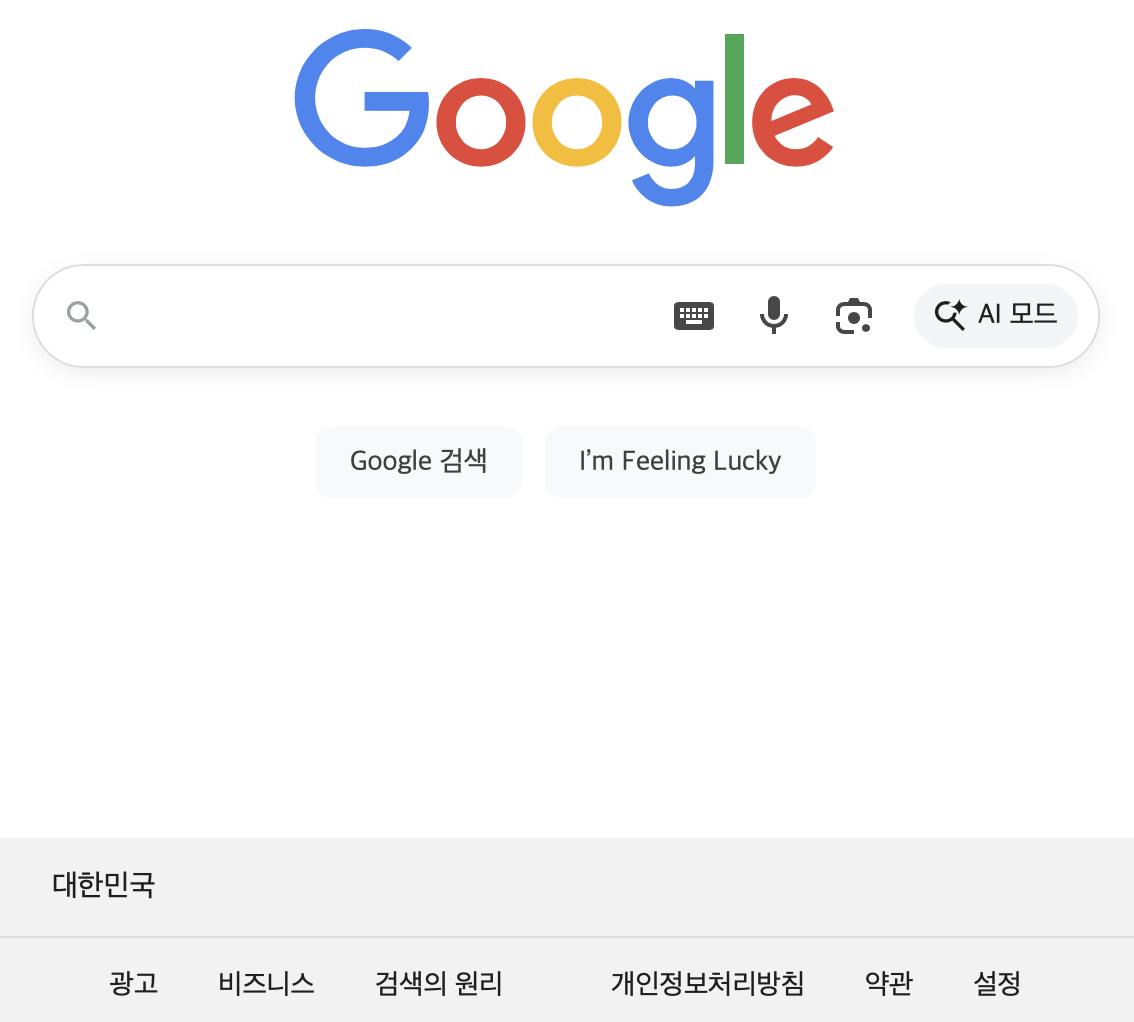1134x1022 pixels.
Task: Click the magnifying glass search icon
Action: point(81,315)
